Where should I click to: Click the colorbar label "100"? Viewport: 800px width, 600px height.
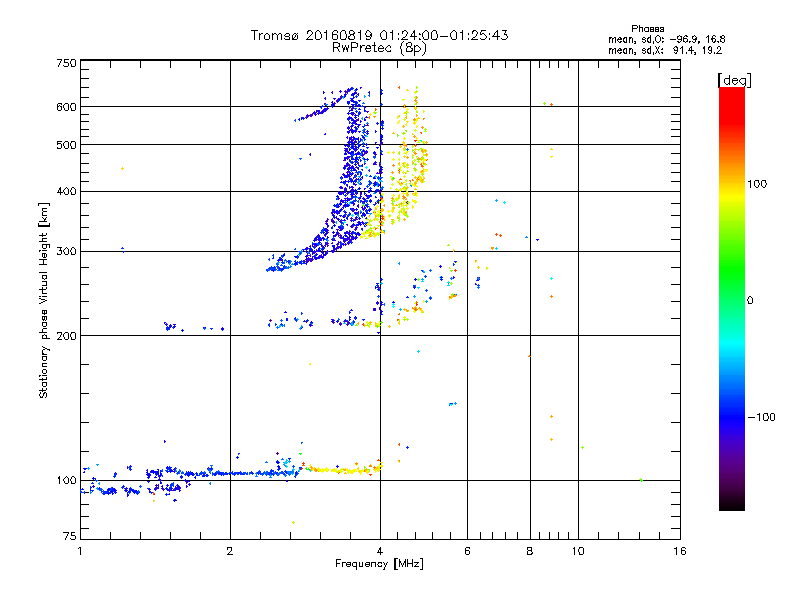(x=757, y=184)
